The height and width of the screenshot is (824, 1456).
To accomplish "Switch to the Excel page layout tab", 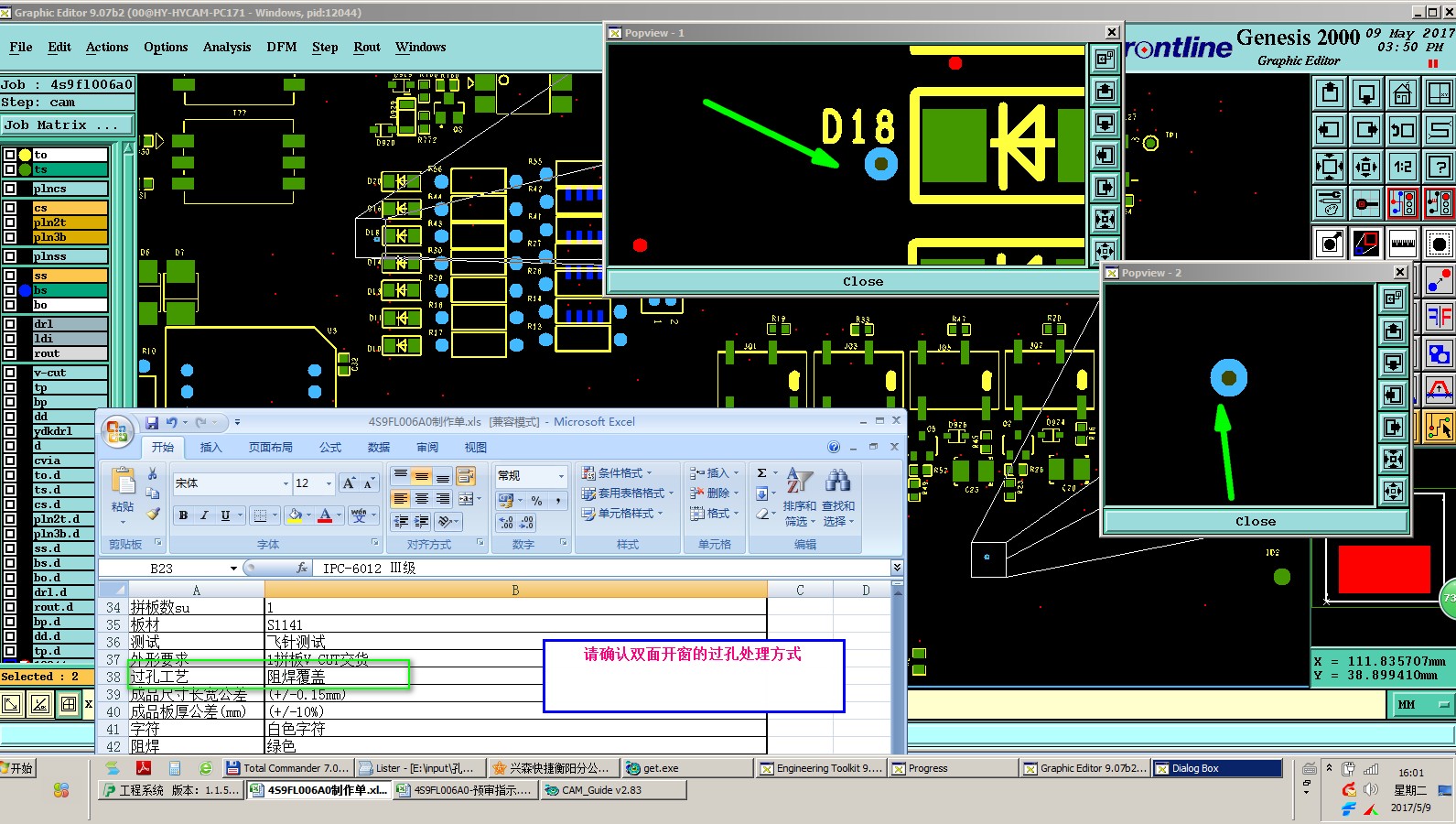I will click(x=271, y=448).
